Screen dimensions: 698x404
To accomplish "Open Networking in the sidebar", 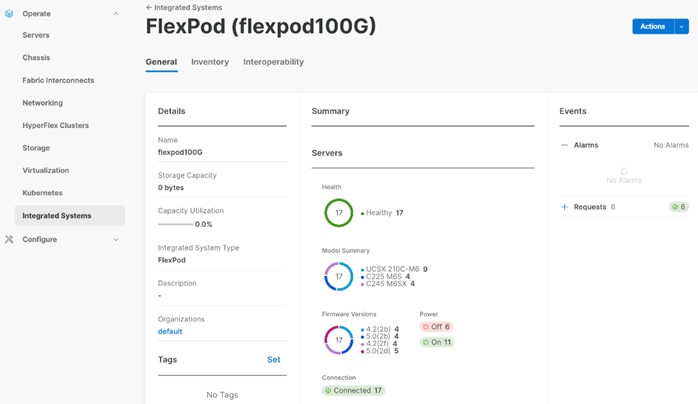I will (43, 103).
